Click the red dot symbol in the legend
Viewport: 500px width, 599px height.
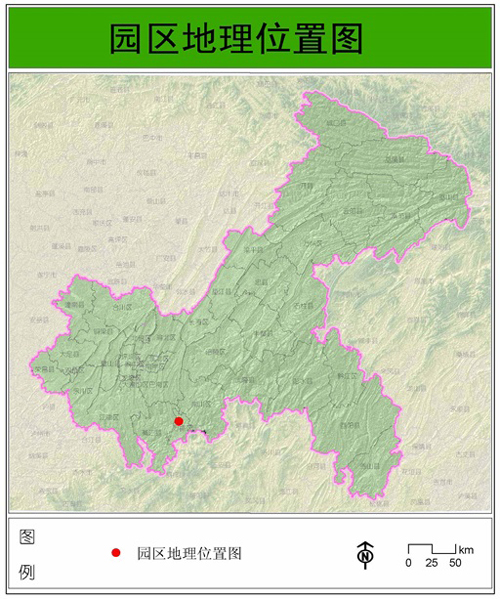pyautogui.click(x=116, y=552)
